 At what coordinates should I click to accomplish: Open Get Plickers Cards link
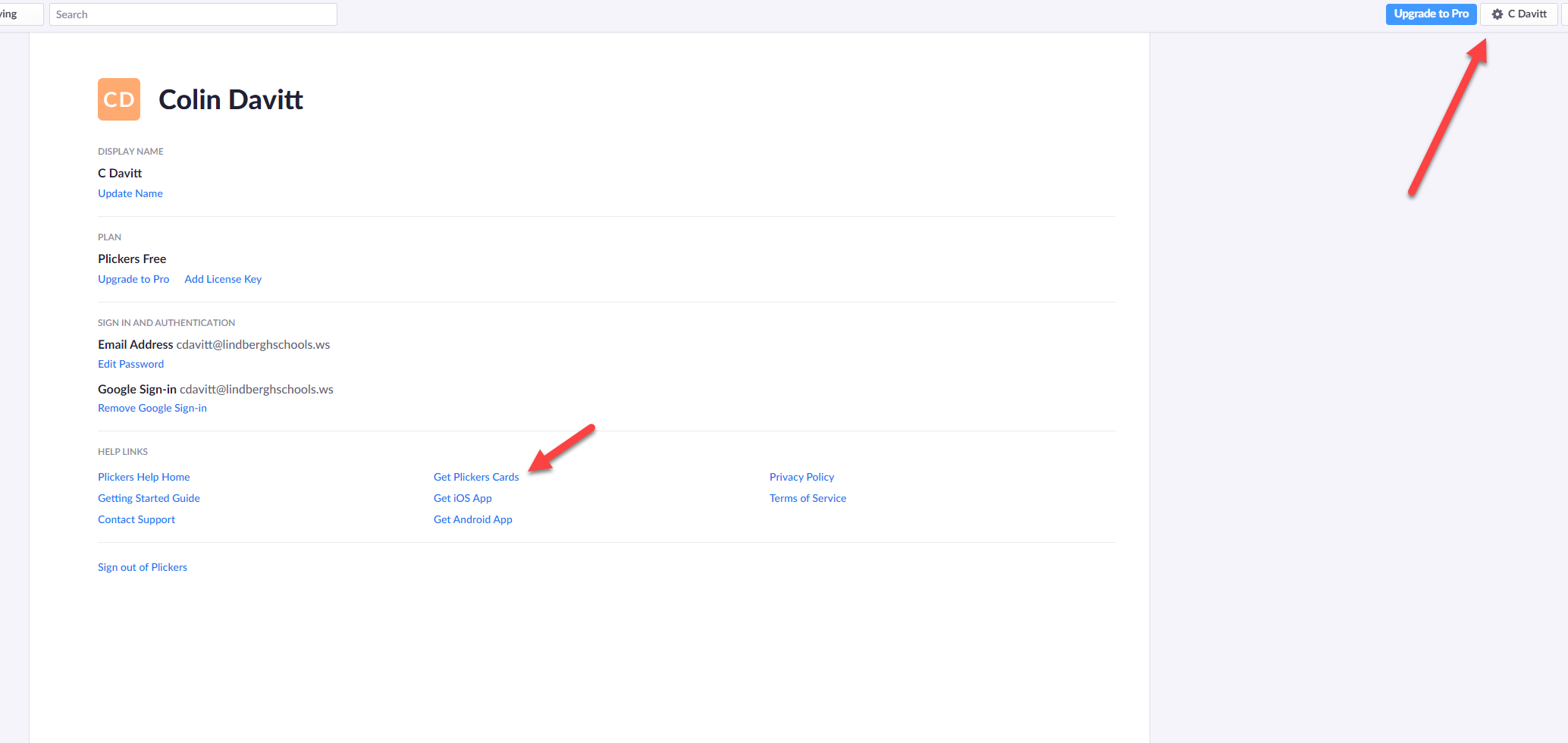476,477
